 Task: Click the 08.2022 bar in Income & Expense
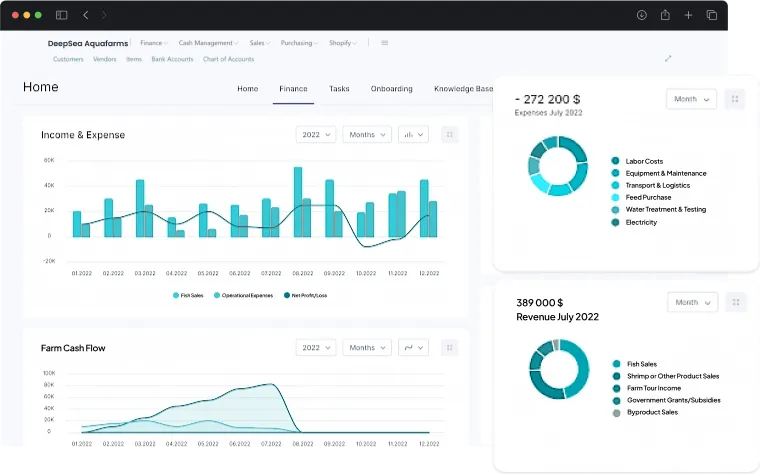point(298,202)
